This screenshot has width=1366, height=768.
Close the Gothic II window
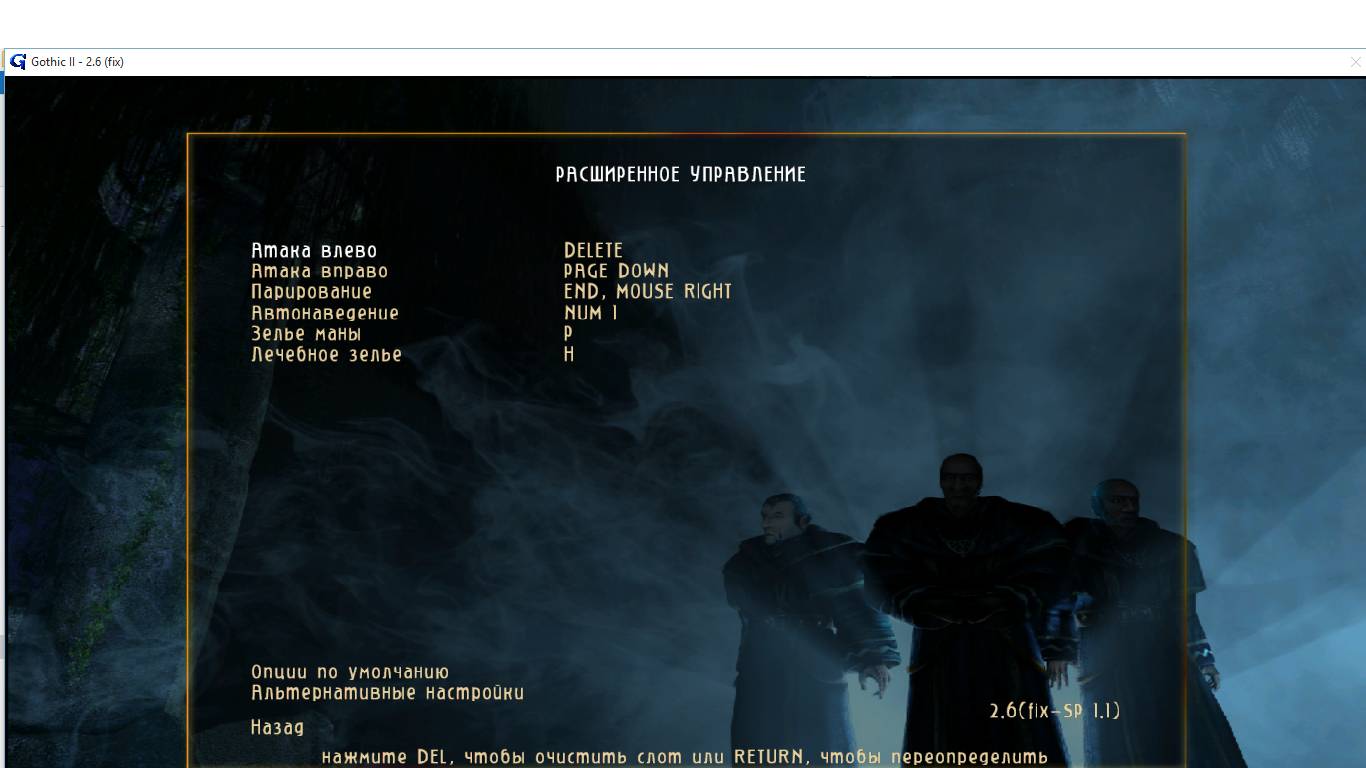tap(1355, 62)
